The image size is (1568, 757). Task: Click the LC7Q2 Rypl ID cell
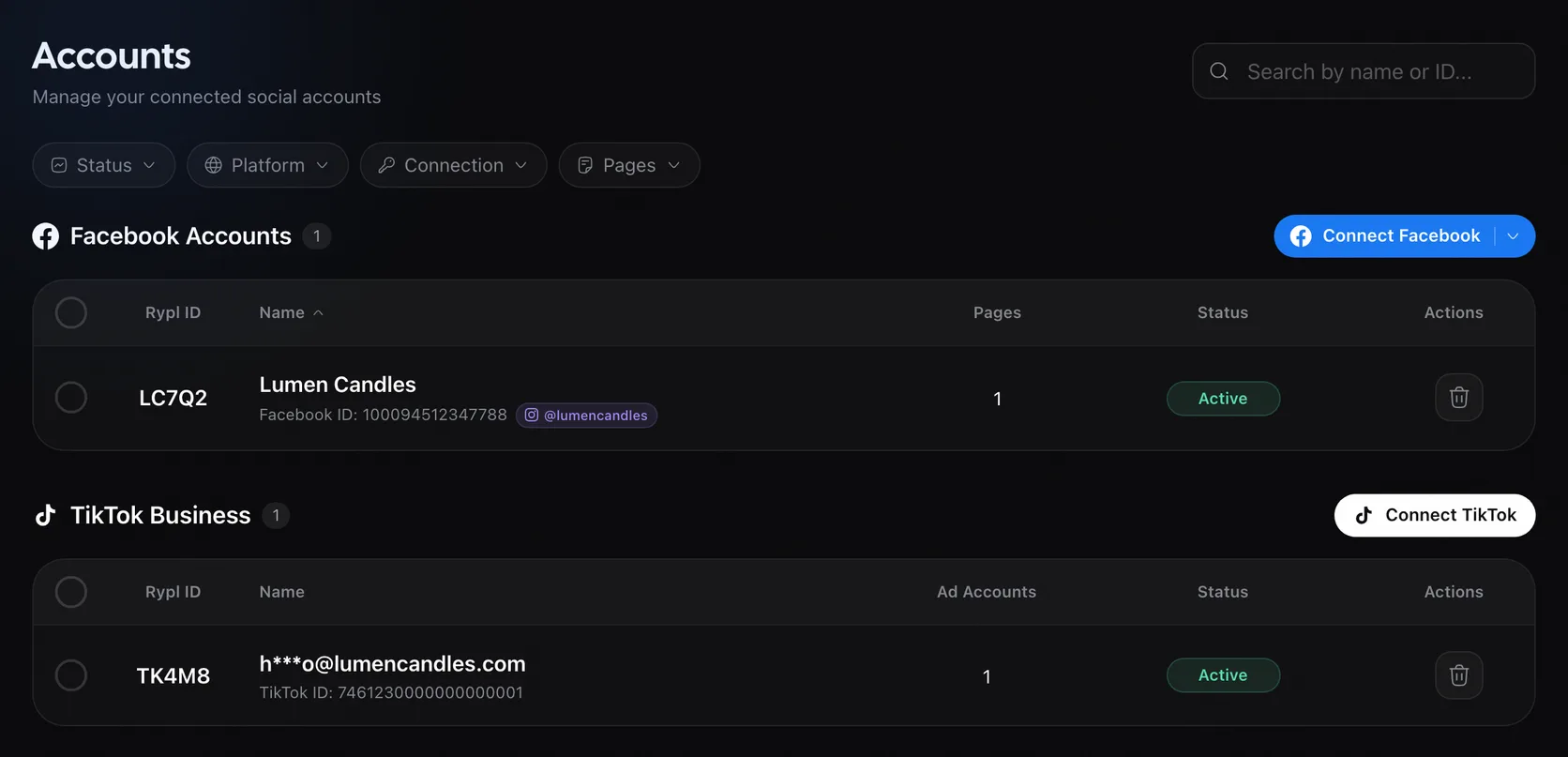pos(173,398)
